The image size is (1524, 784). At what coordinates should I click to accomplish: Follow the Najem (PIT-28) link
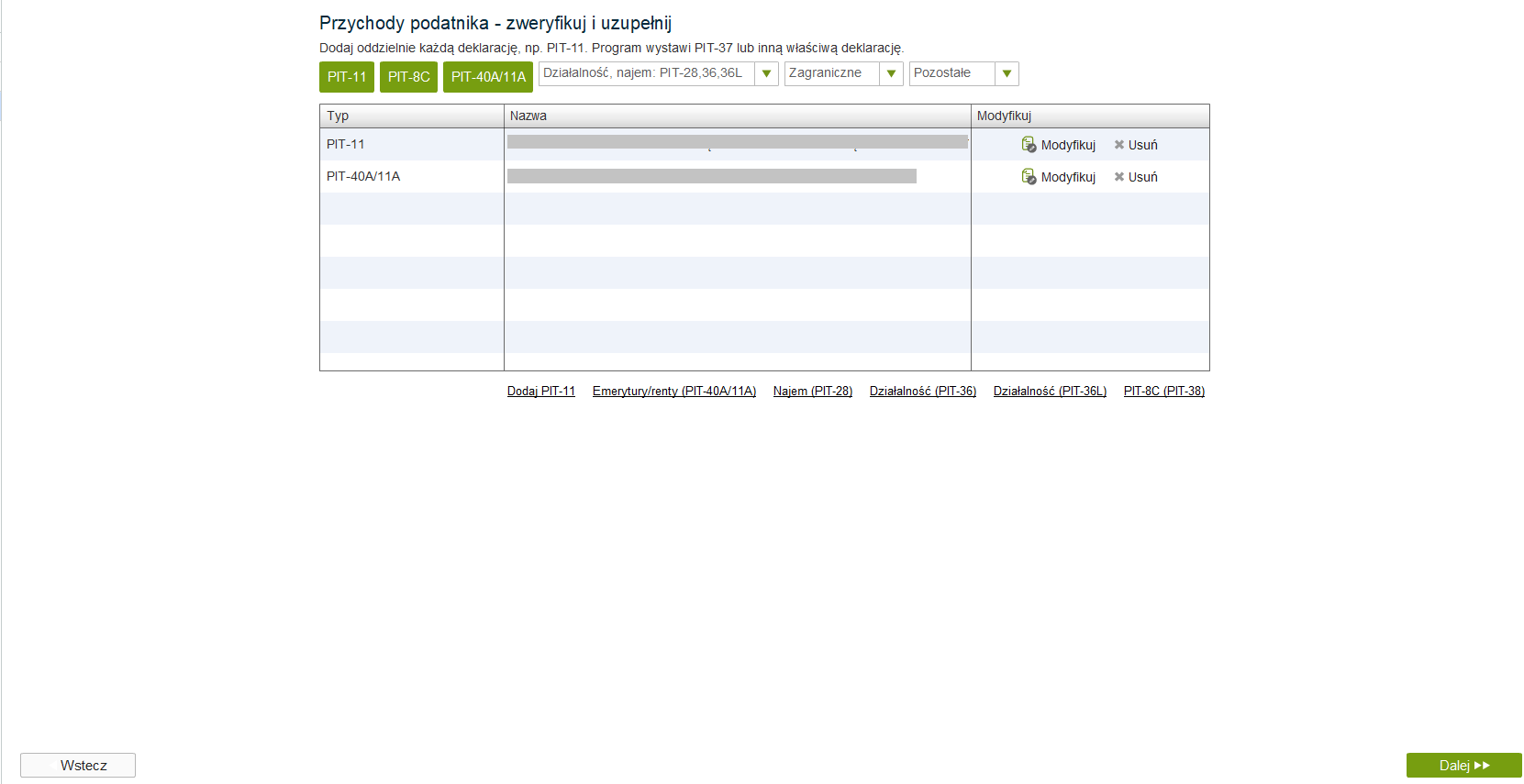click(813, 392)
